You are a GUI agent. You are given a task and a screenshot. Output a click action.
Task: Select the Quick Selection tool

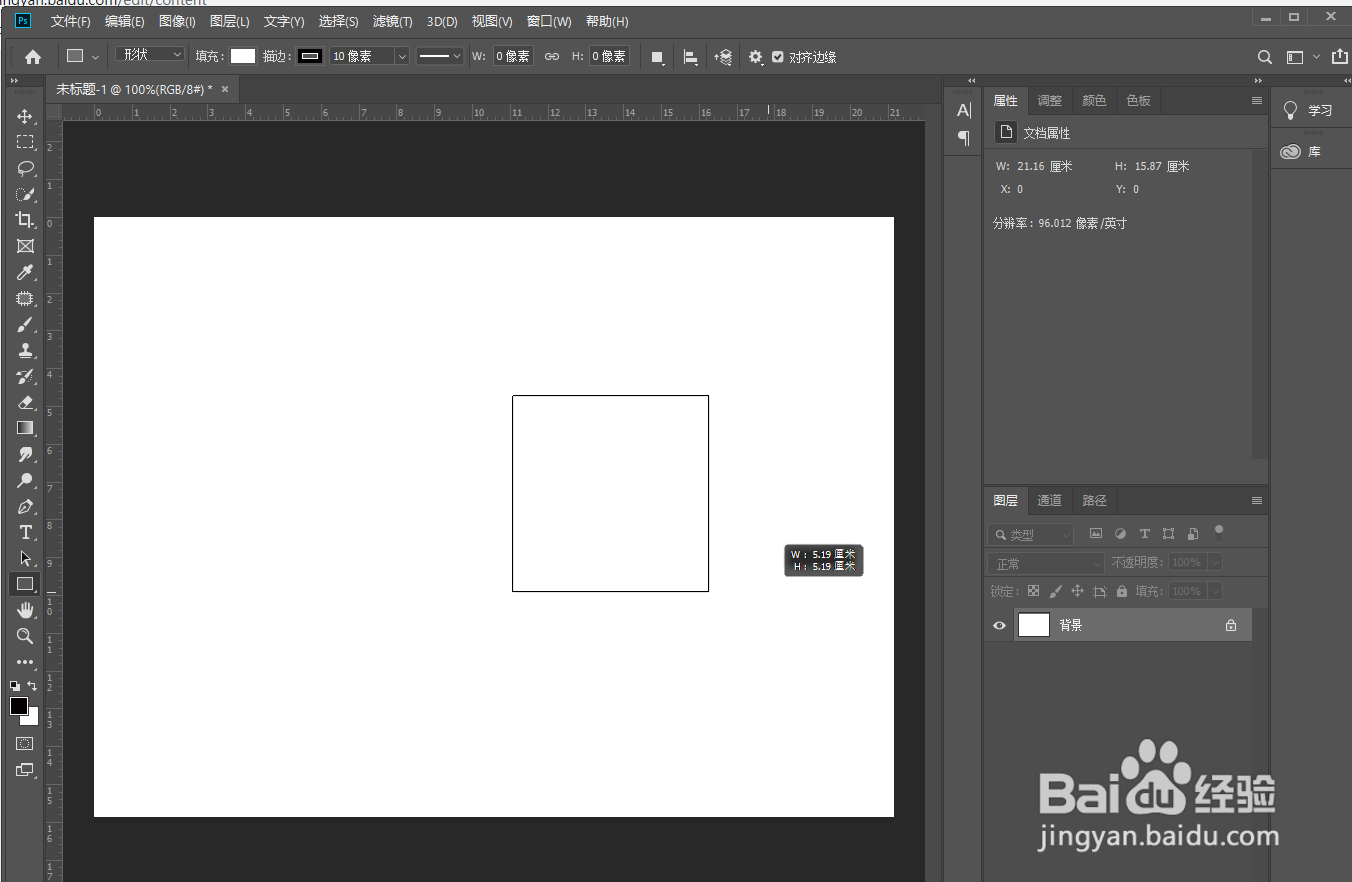coord(25,194)
